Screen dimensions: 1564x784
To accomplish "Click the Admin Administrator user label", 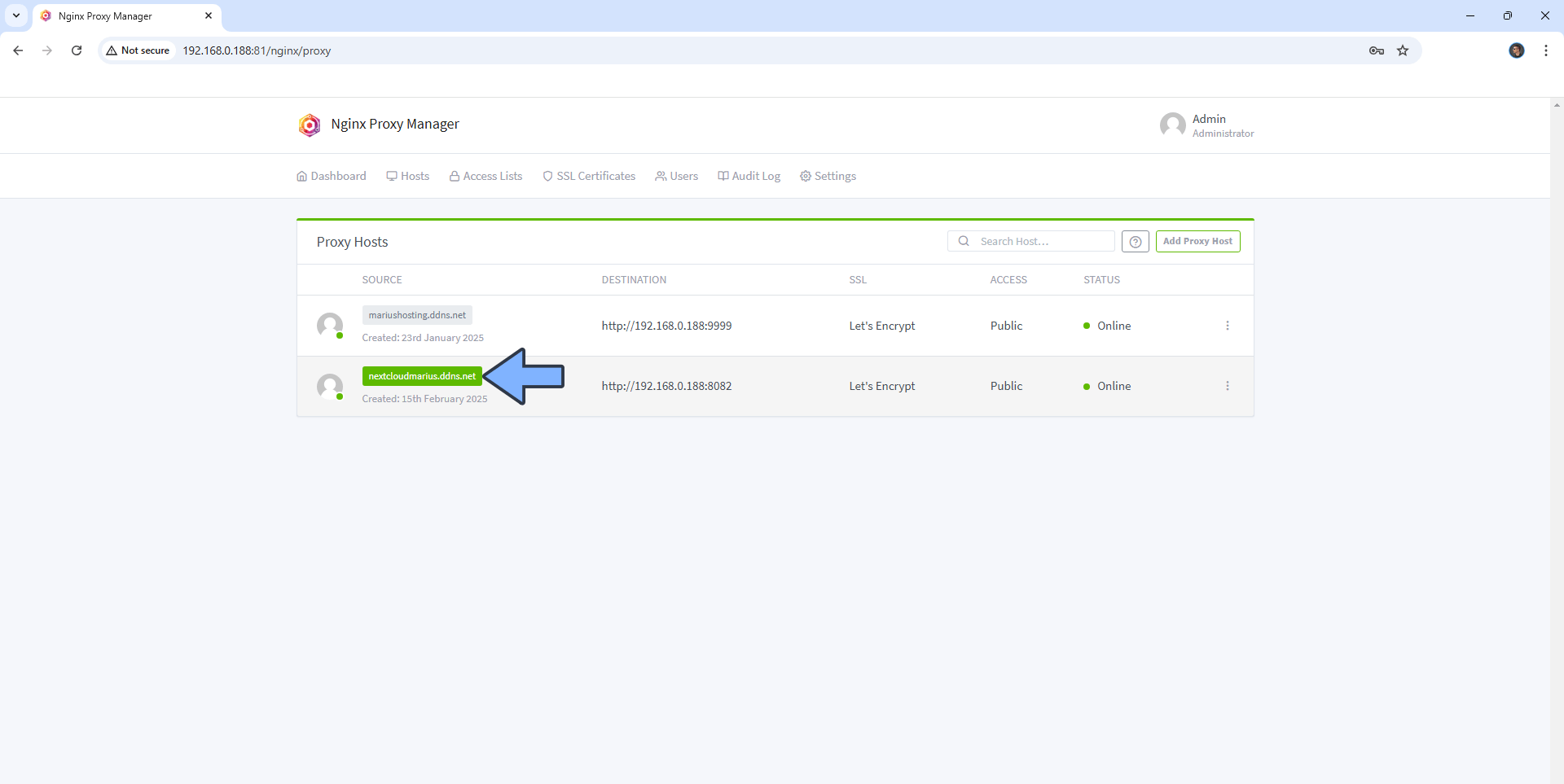I will click(x=1224, y=125).
